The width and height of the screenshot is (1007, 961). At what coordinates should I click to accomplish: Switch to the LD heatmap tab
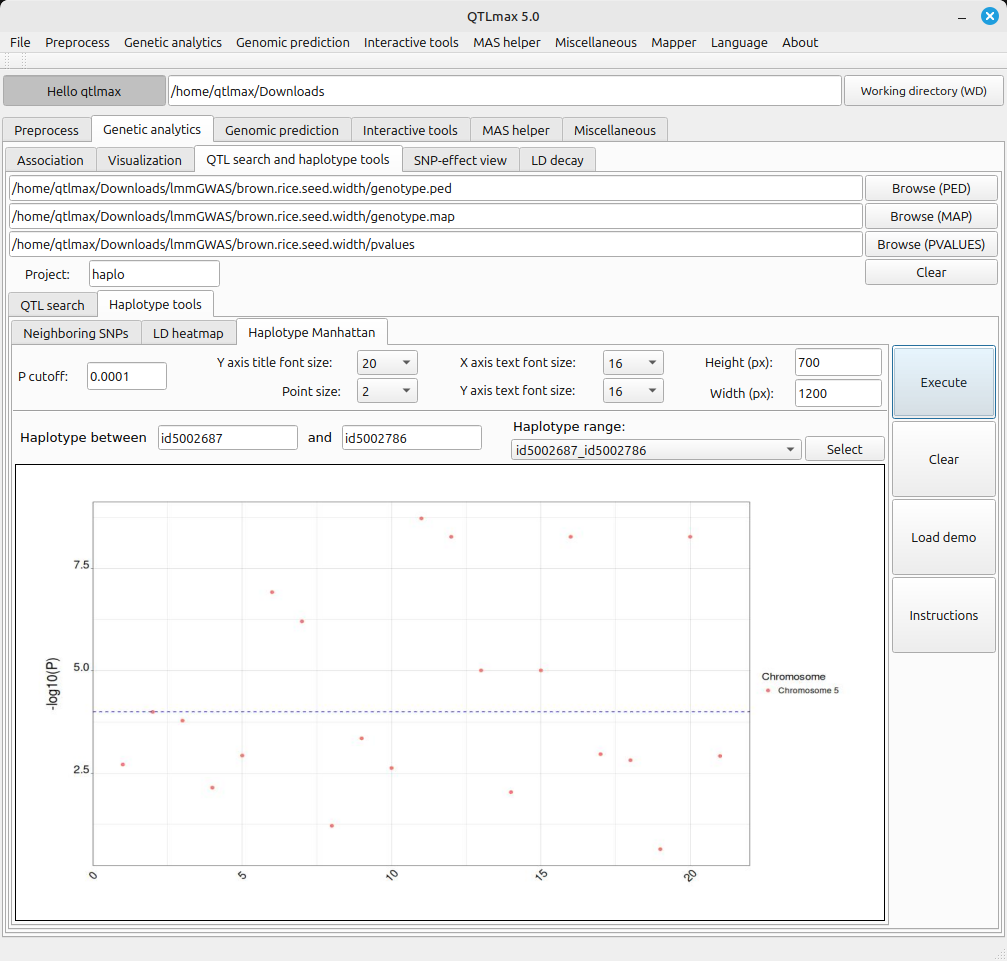tap(188, 333)
